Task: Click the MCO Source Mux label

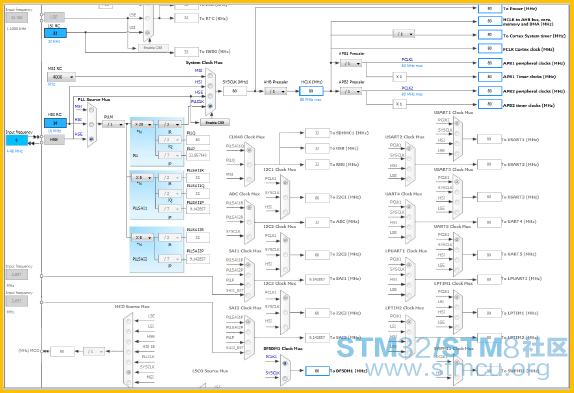Action: pos(132,307)
